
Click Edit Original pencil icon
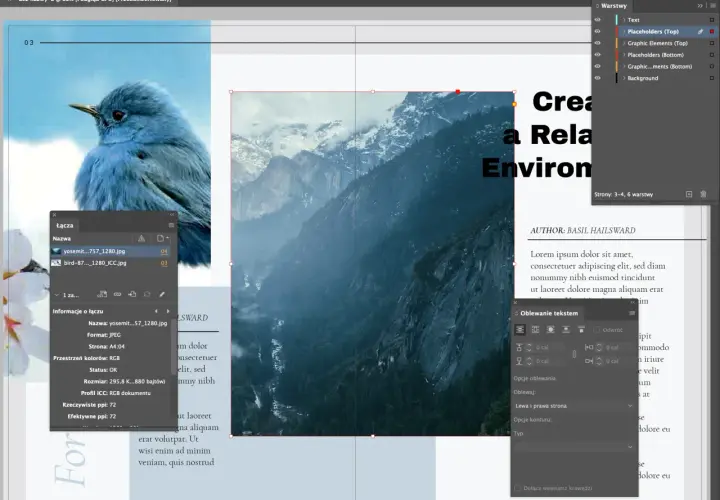(x=162, y=294)
